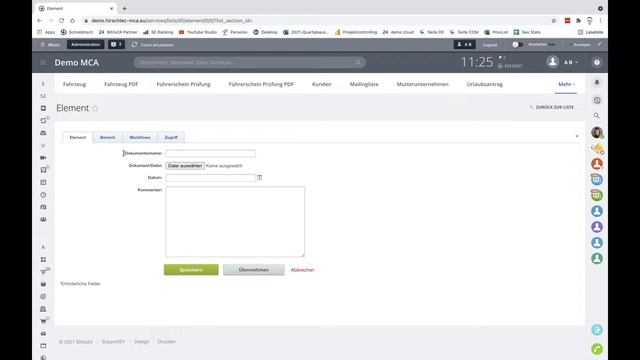Screen dimensions: 640x360
Task: Focus the Datum input field
Action: [x=211, y=178]
